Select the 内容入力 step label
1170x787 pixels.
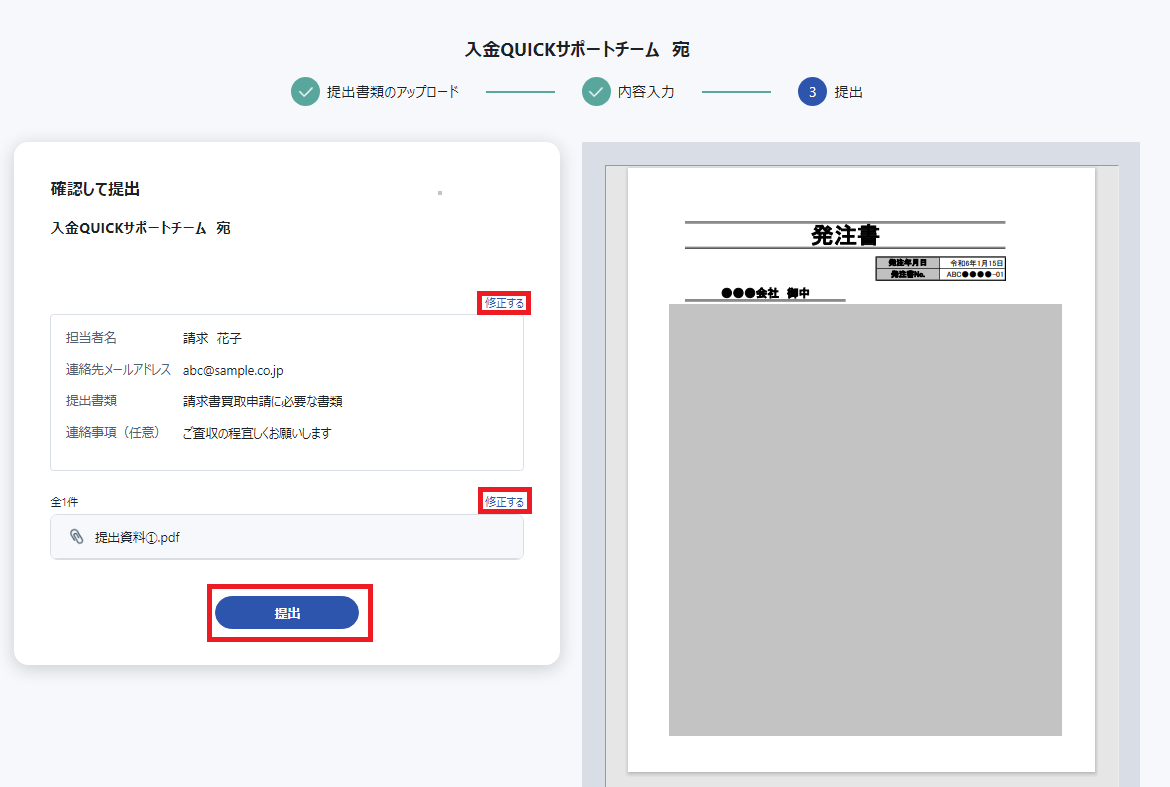click(646, 92)
